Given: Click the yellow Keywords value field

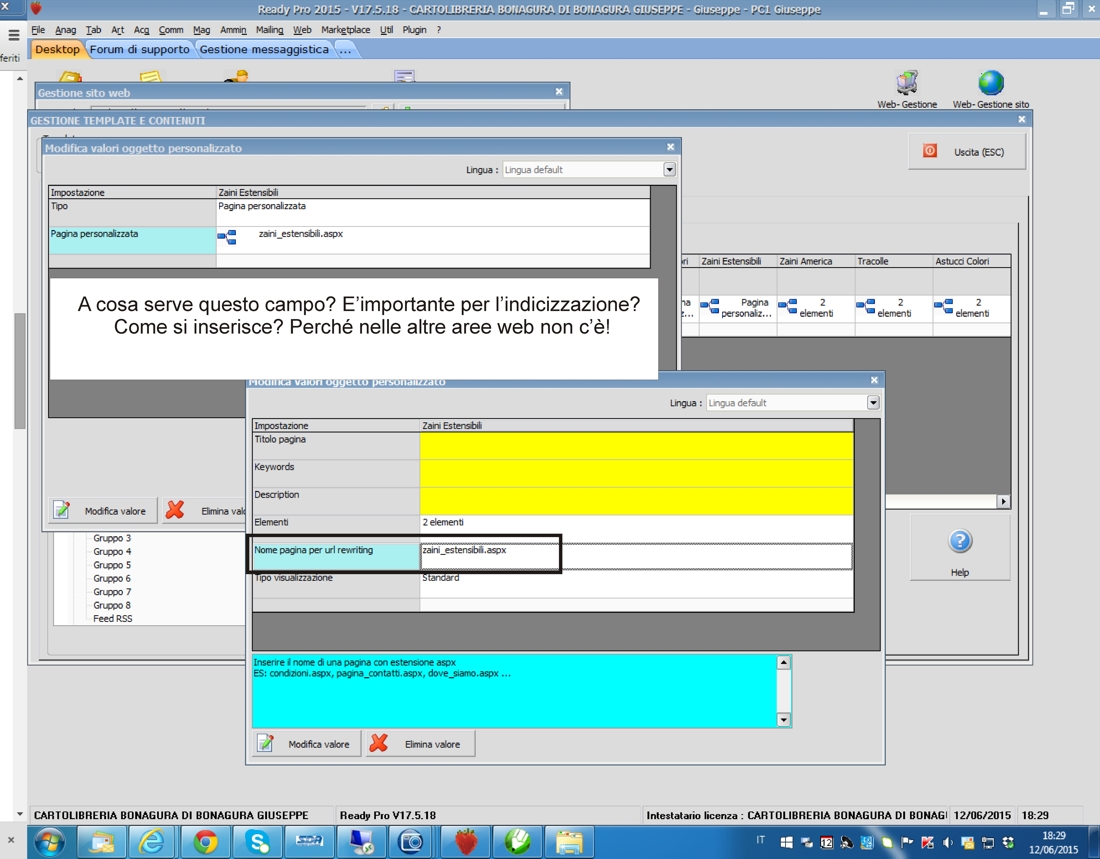Looking at the screenshot, I should tap(636, 474).
